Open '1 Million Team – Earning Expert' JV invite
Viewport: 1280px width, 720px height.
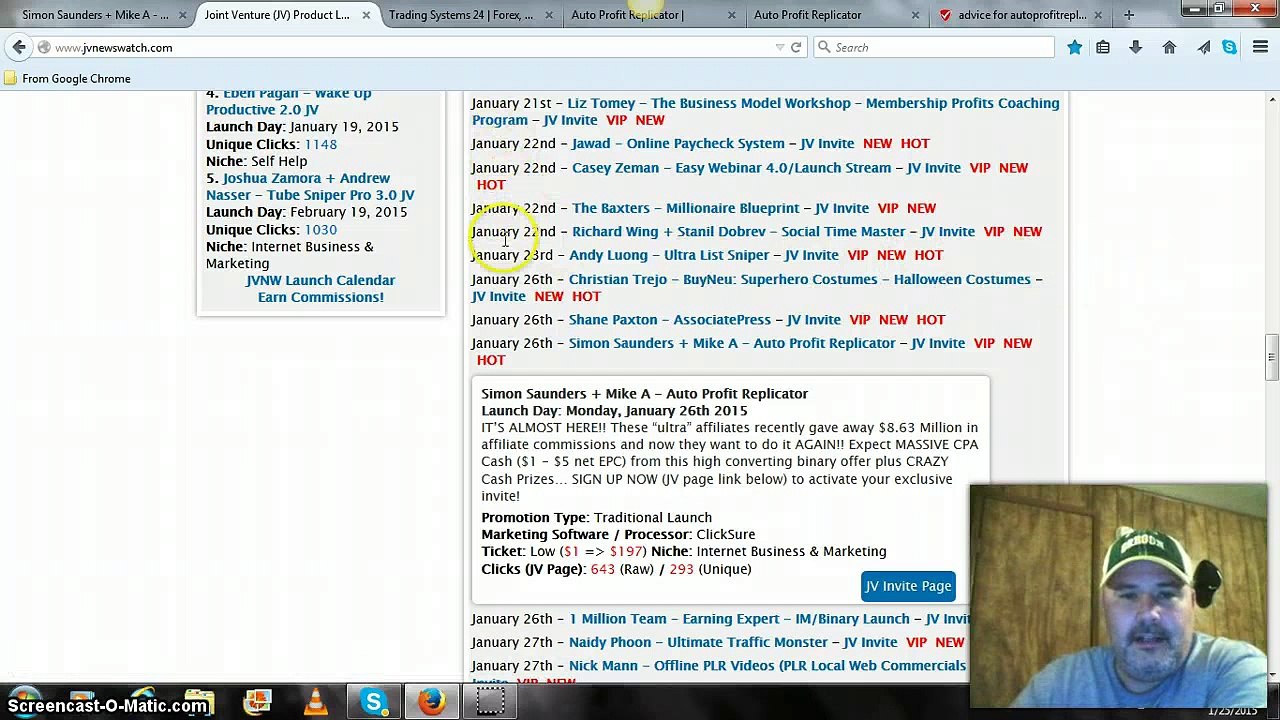tap(770, 619)
